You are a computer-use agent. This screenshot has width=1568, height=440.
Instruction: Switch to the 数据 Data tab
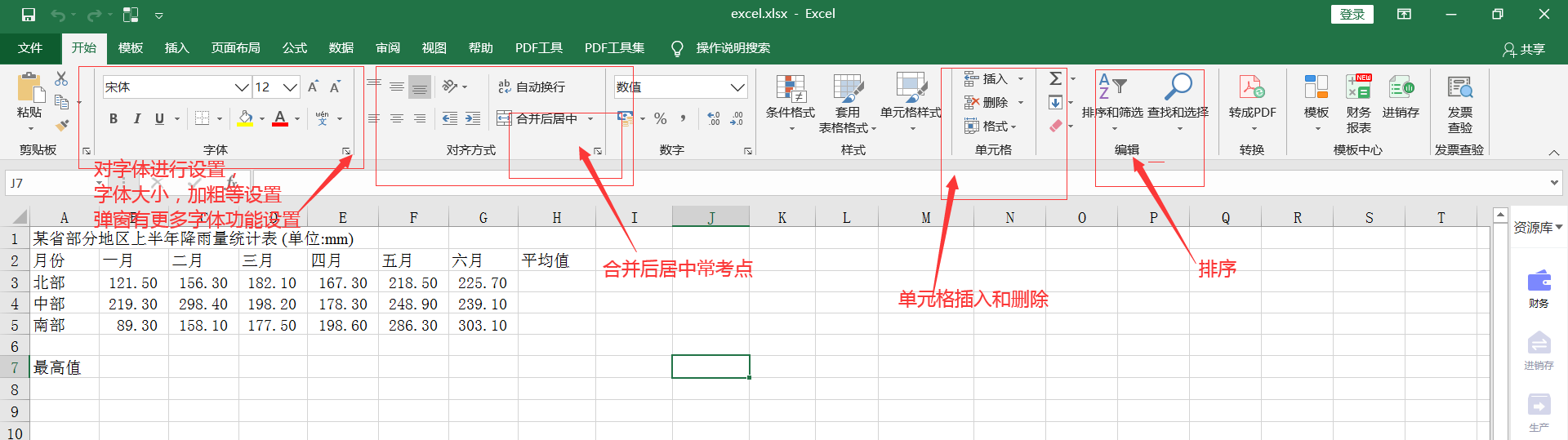pyautogui.click(x=341, y=48)
